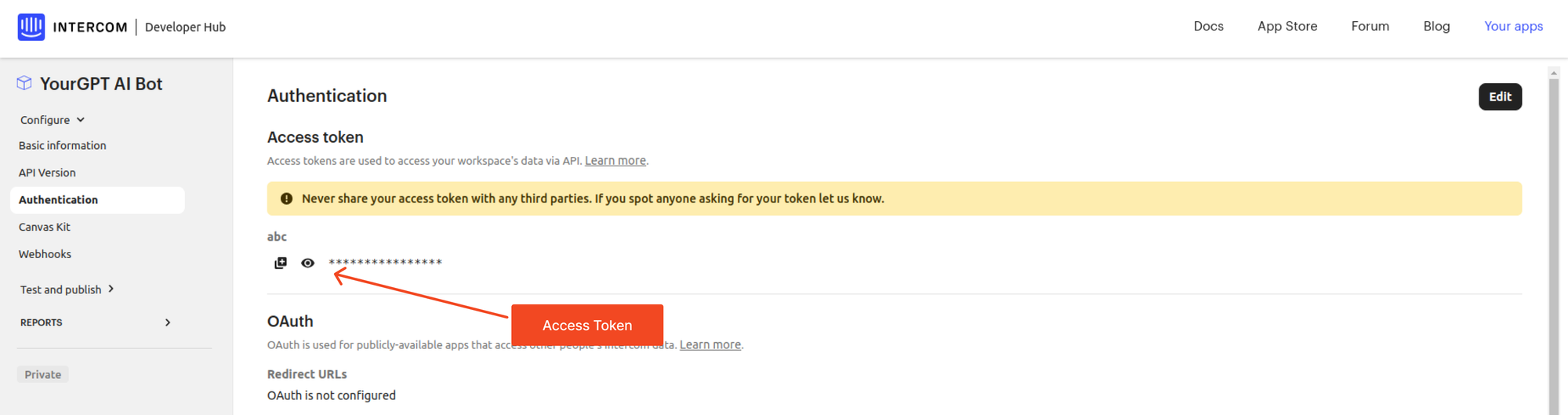Expand the Reports section
The image size is (1568, 415).
click(167, 322)
